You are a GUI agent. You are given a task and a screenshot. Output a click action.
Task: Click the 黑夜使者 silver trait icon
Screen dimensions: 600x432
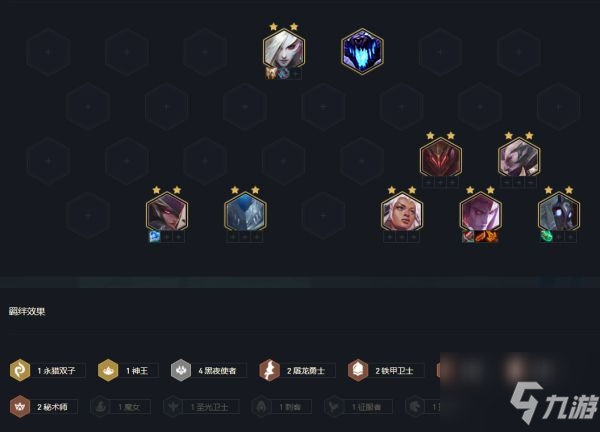pos(181,370)
